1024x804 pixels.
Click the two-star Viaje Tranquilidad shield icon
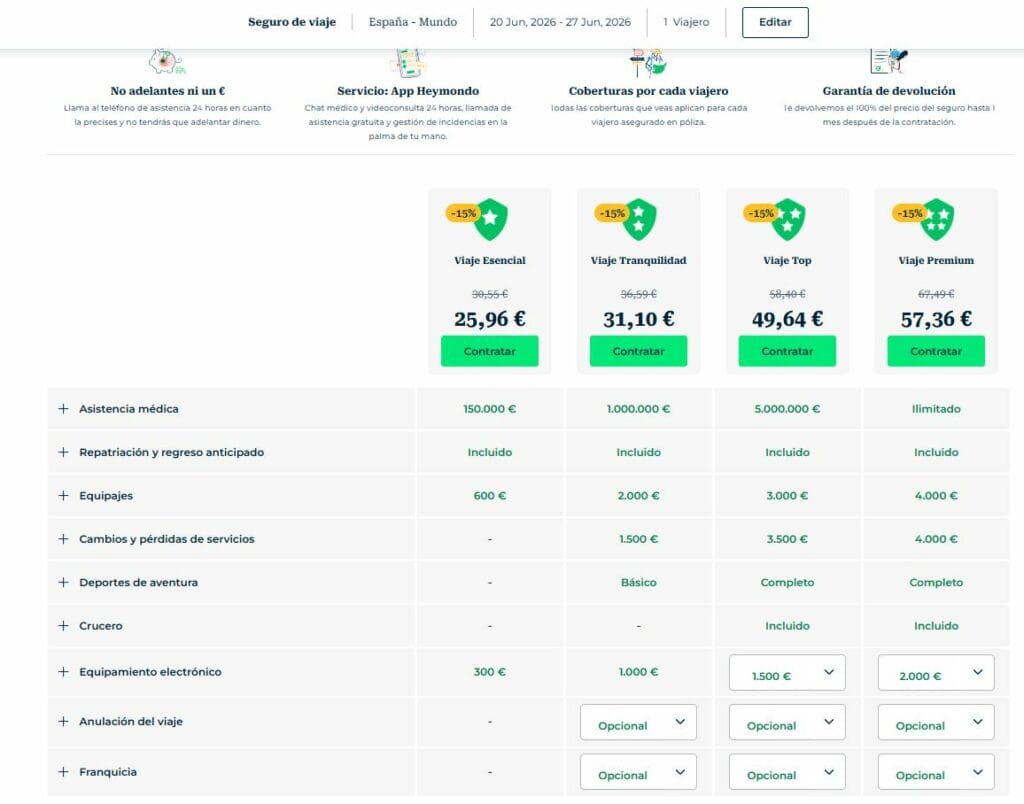click(x=639, y=219)
